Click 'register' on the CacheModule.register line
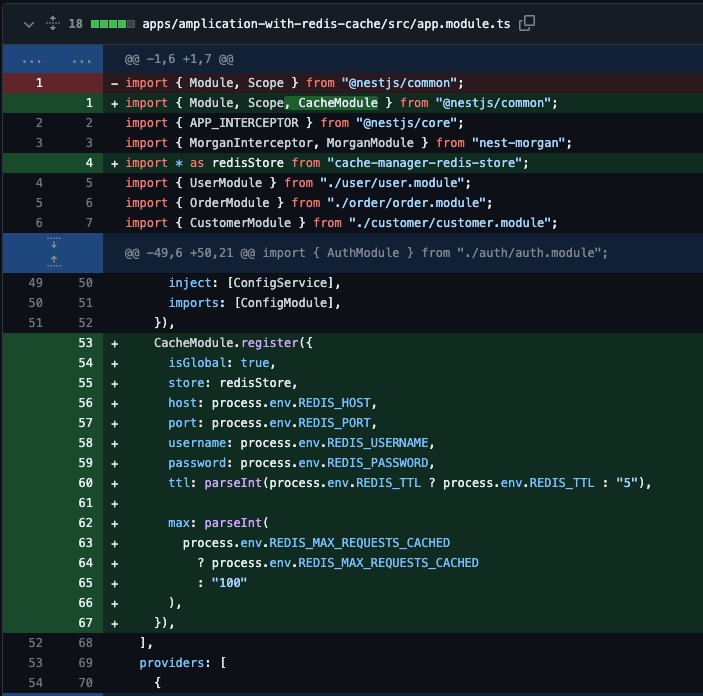Screen dimensions: 703x696 [x=269, y=343]
